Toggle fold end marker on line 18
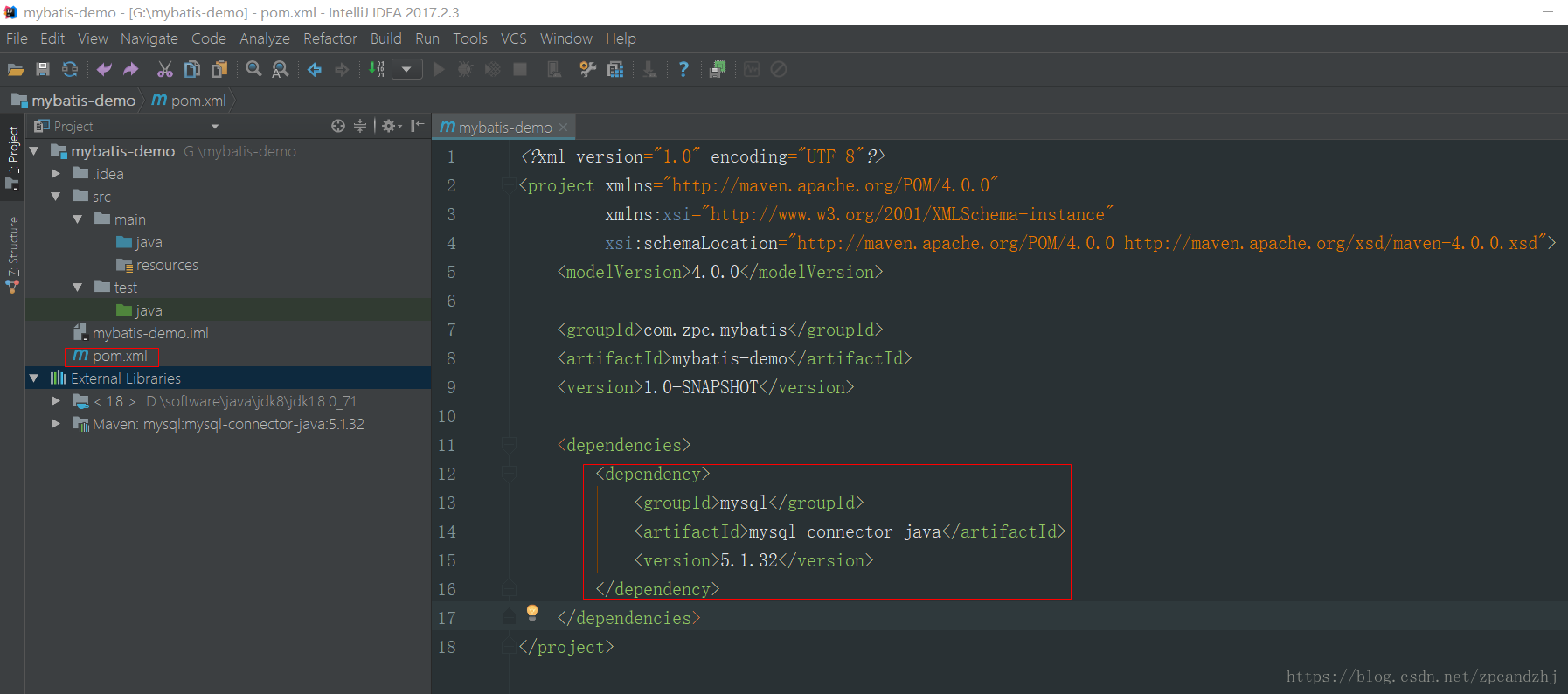This screenshot has height=694, width=1568. (x=509, y=647)
